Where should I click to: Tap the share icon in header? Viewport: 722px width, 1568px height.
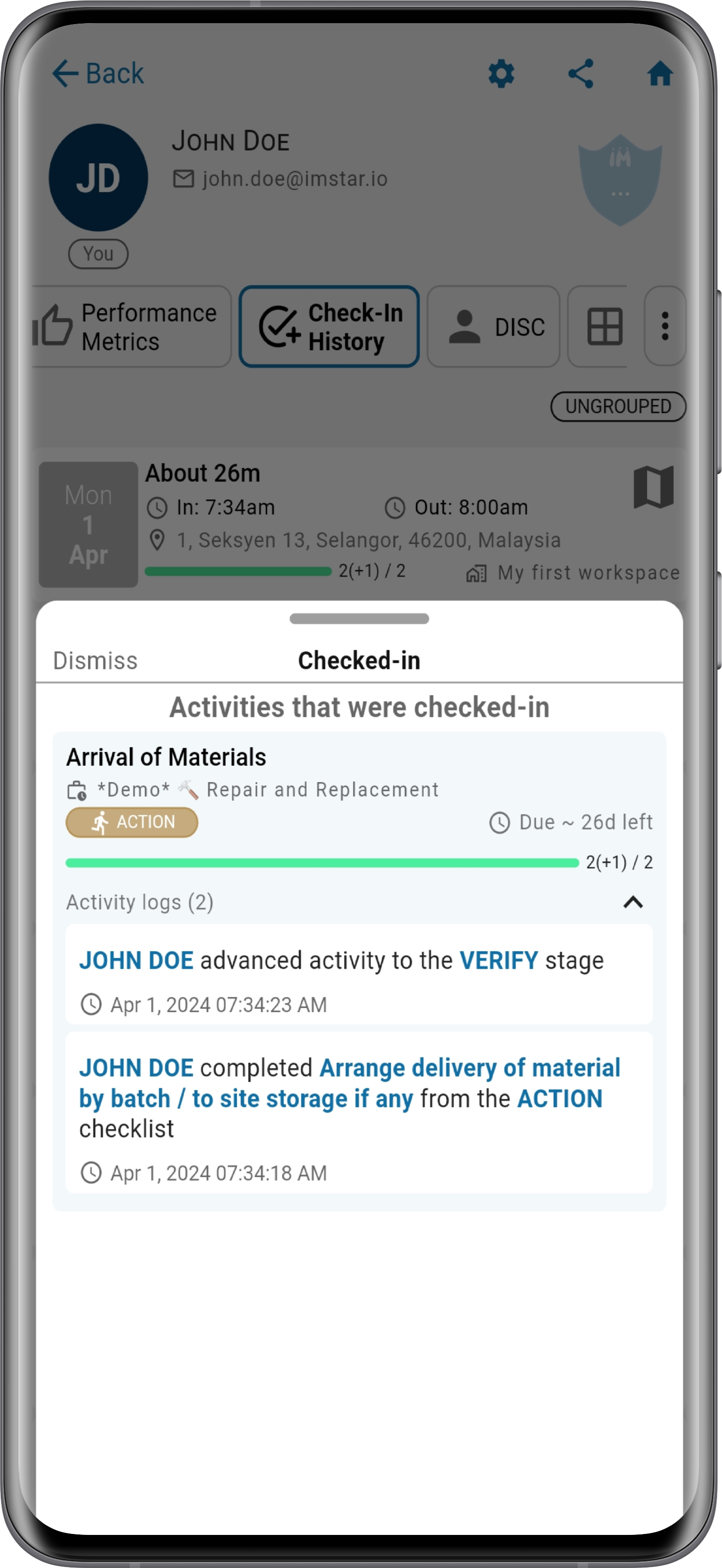pos(581,74)
